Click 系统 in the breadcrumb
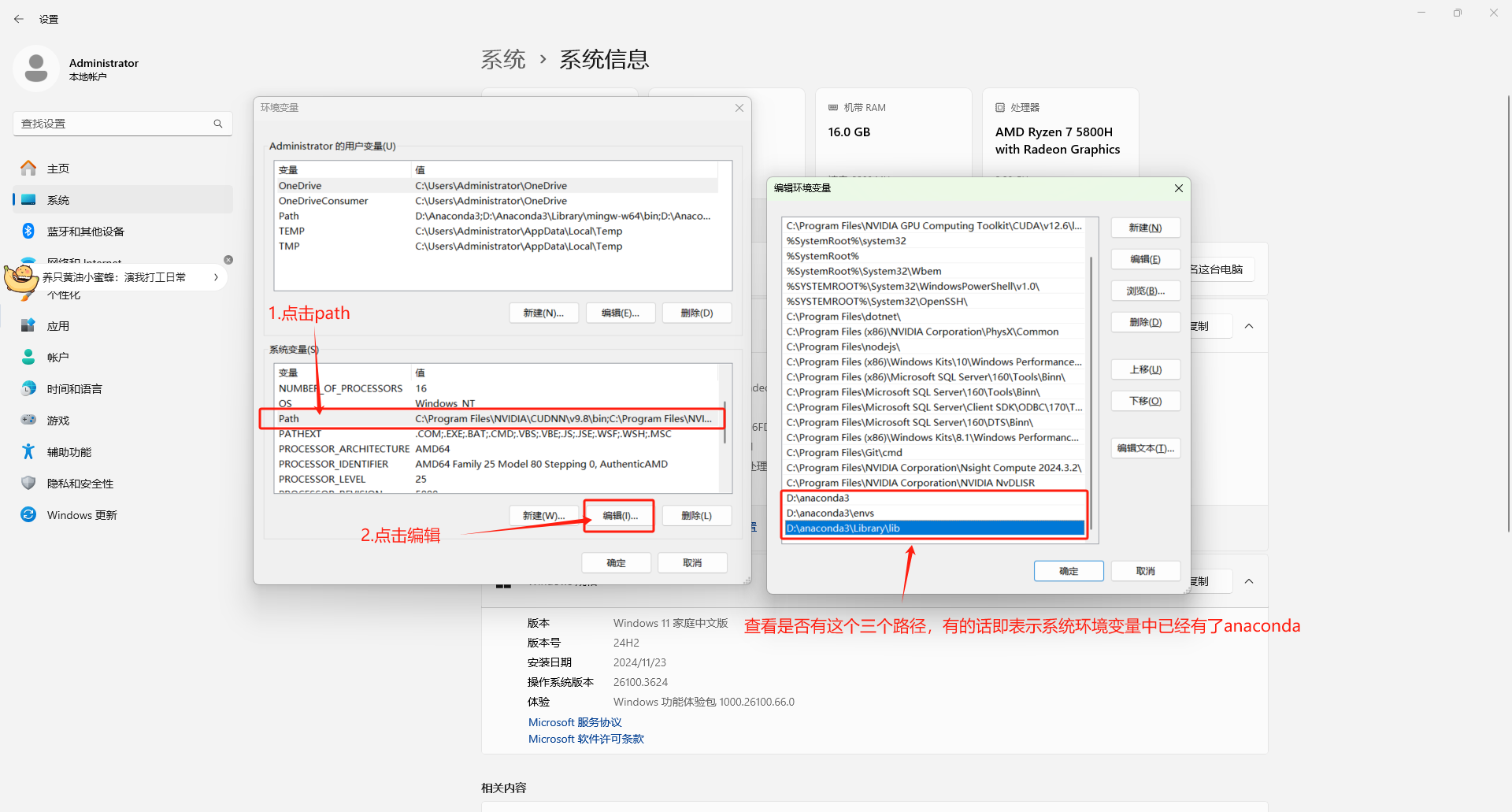This screenshot has width=1512, height=812. click(x=503, y=59)
